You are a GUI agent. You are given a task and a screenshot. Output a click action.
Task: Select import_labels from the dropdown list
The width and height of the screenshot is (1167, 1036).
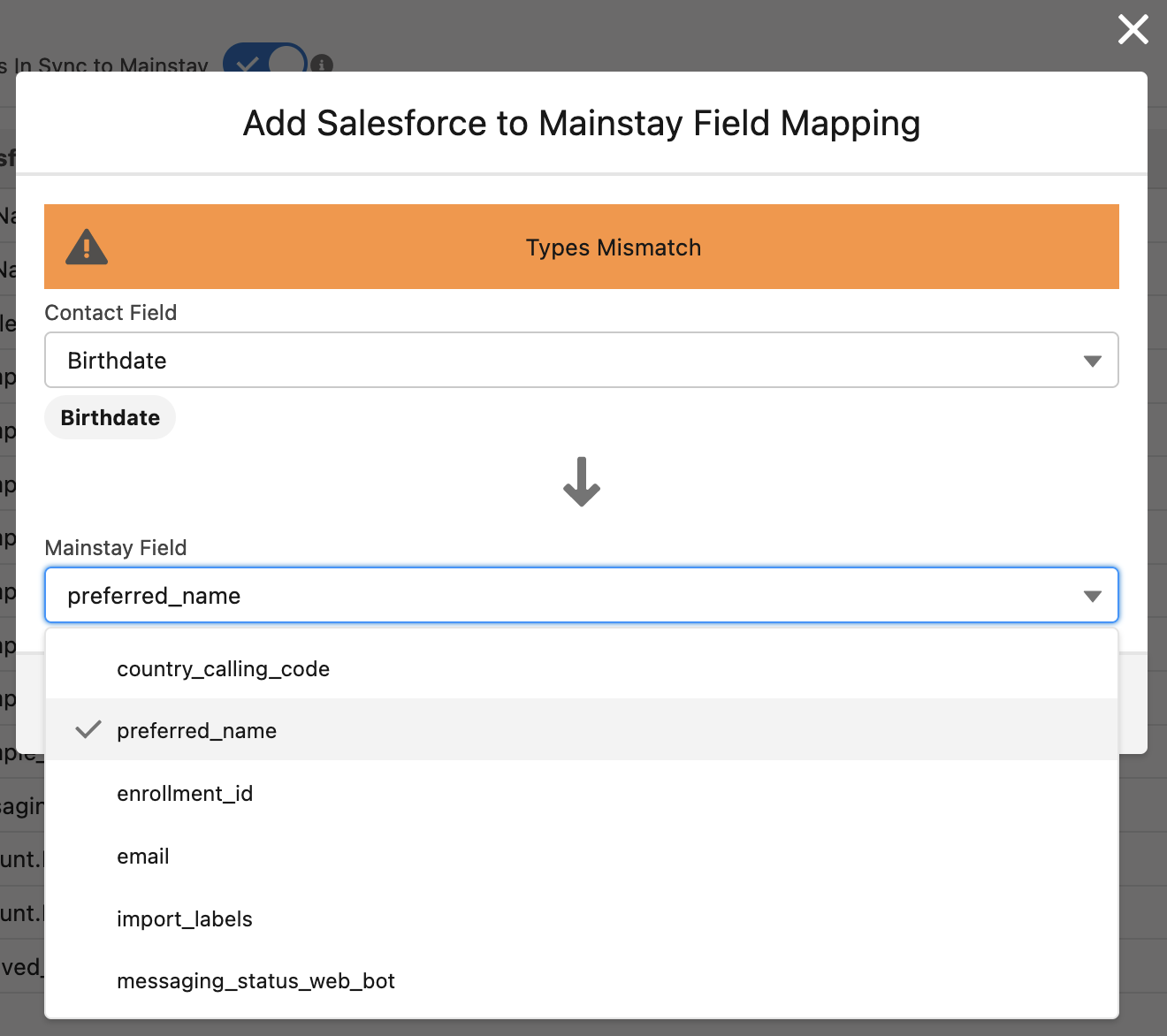(x=582, y=918)
